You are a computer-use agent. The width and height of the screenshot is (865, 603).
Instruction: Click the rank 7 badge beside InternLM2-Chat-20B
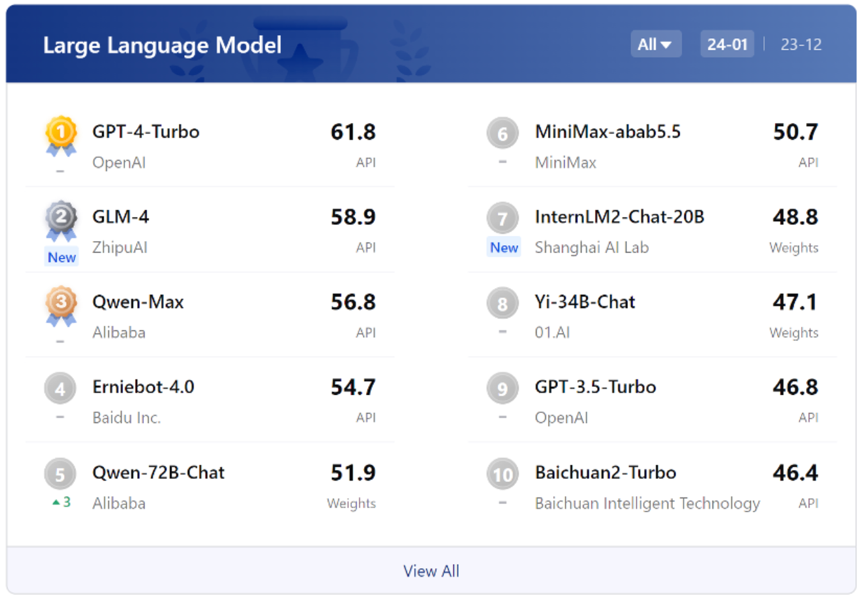click(x=503, y=218)
